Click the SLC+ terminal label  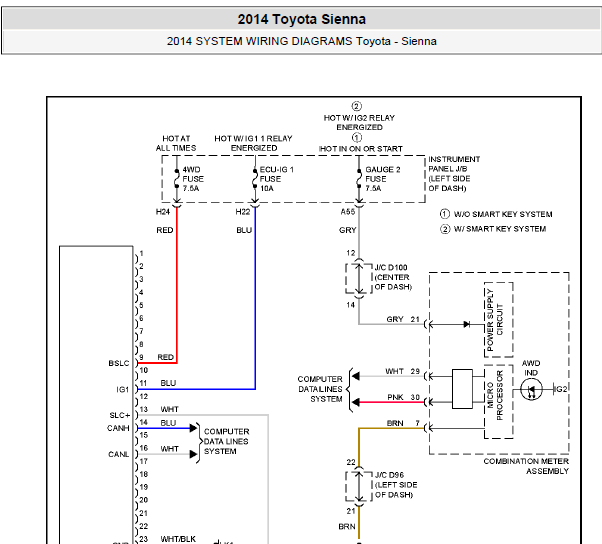pyautogui.click(x=120, y=415)
